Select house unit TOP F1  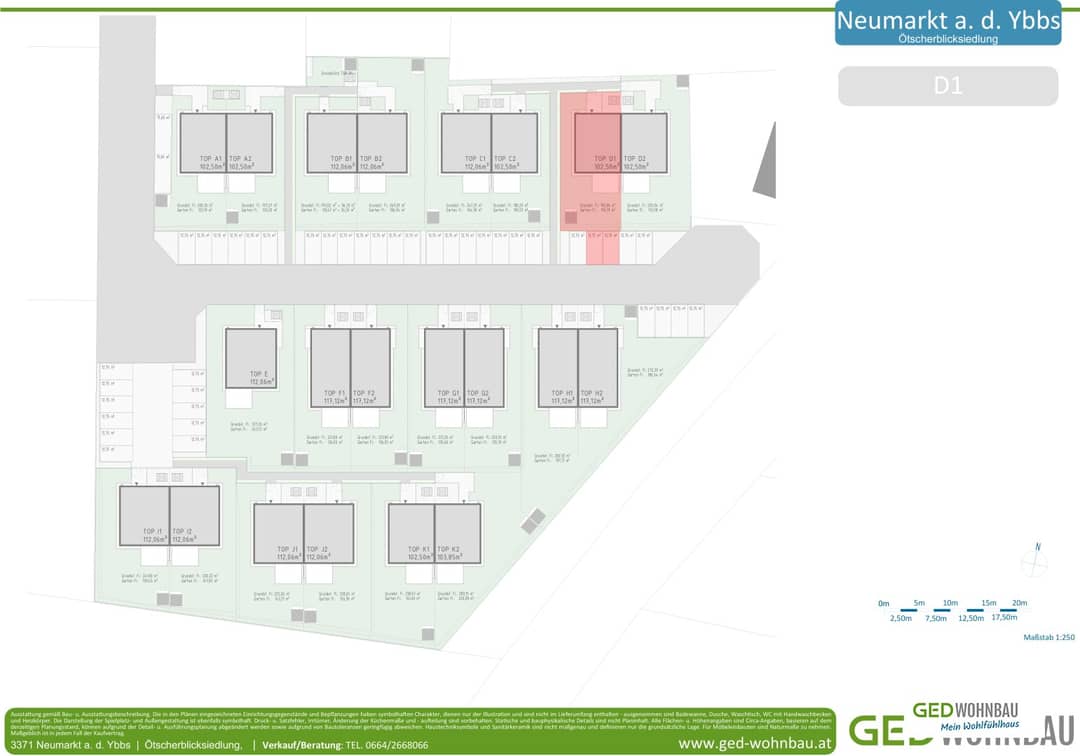pos(331,368)
